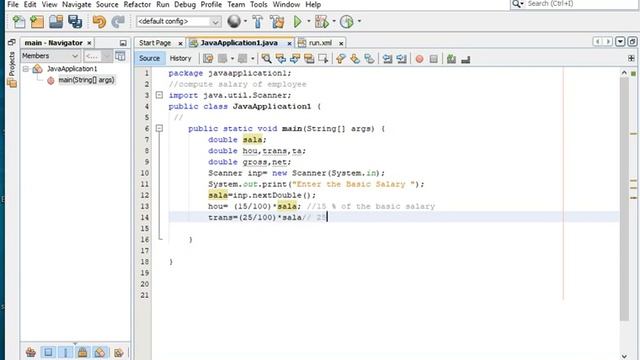The image size is (640, 360).
Task: Click the Profile Project clock icon
Action: coord(347,21)
